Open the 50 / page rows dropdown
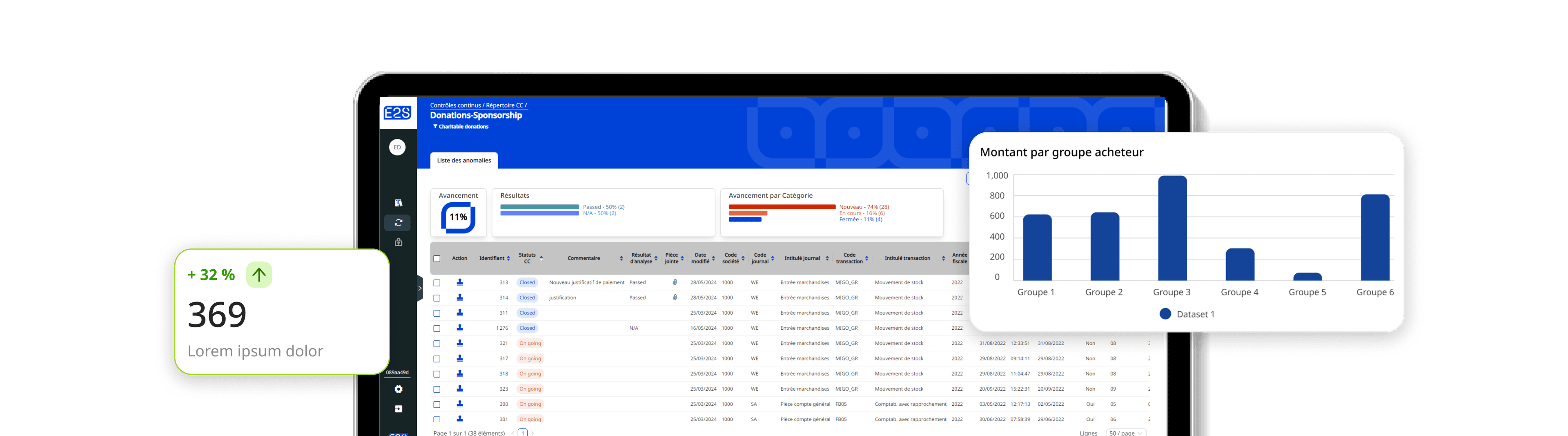 coord(1126,433)
